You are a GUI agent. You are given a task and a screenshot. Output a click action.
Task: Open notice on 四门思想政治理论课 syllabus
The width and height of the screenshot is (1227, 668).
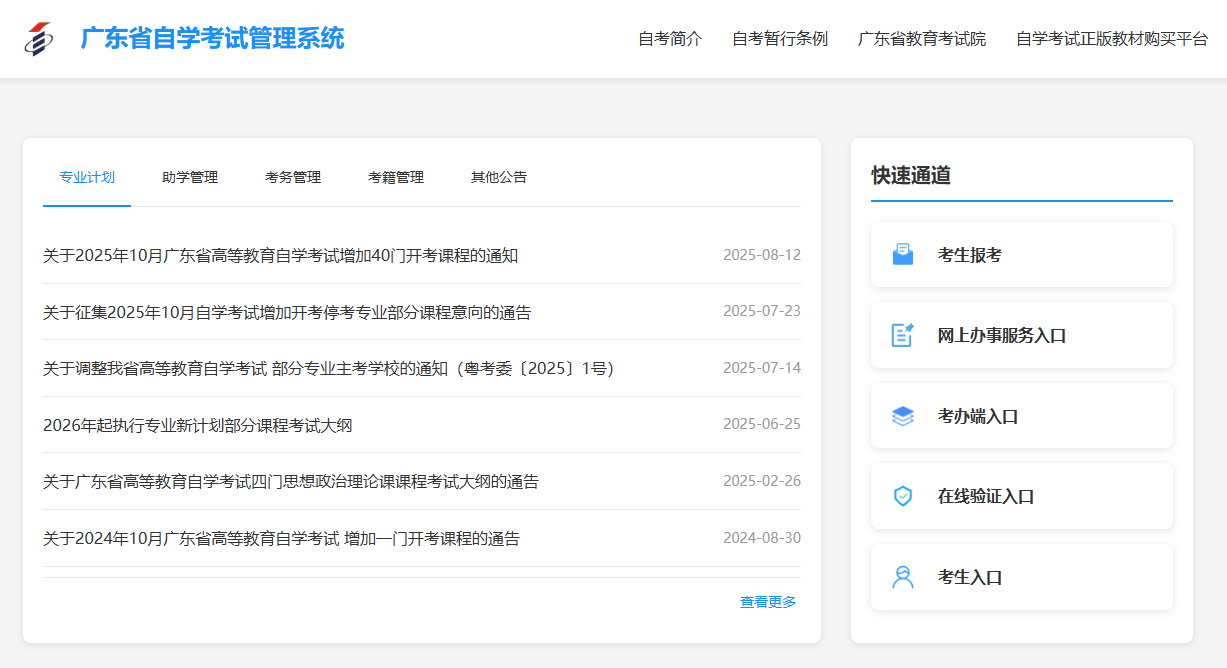(290, 482)
